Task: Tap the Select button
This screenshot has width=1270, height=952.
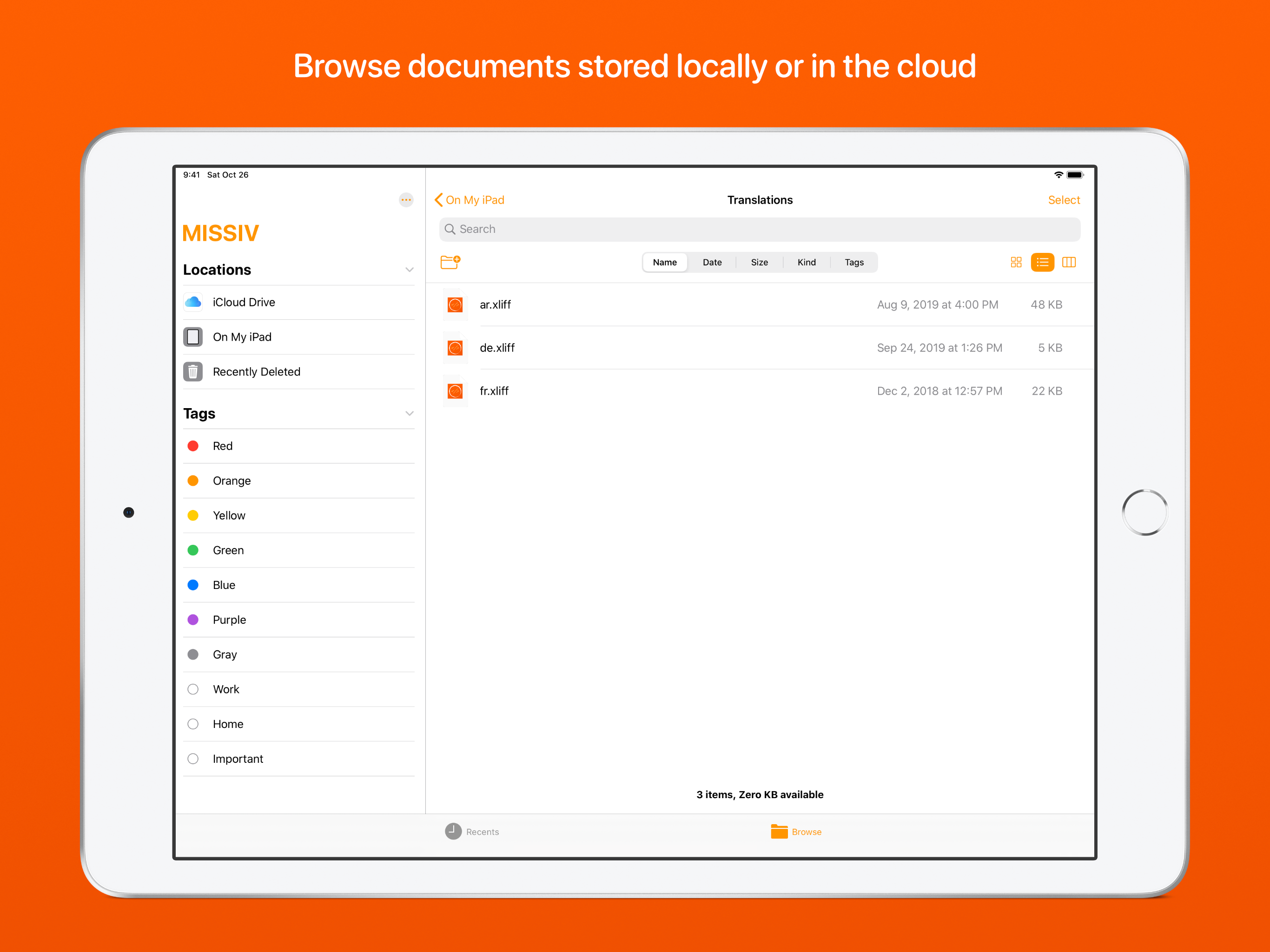Action: pos(1063,200)
